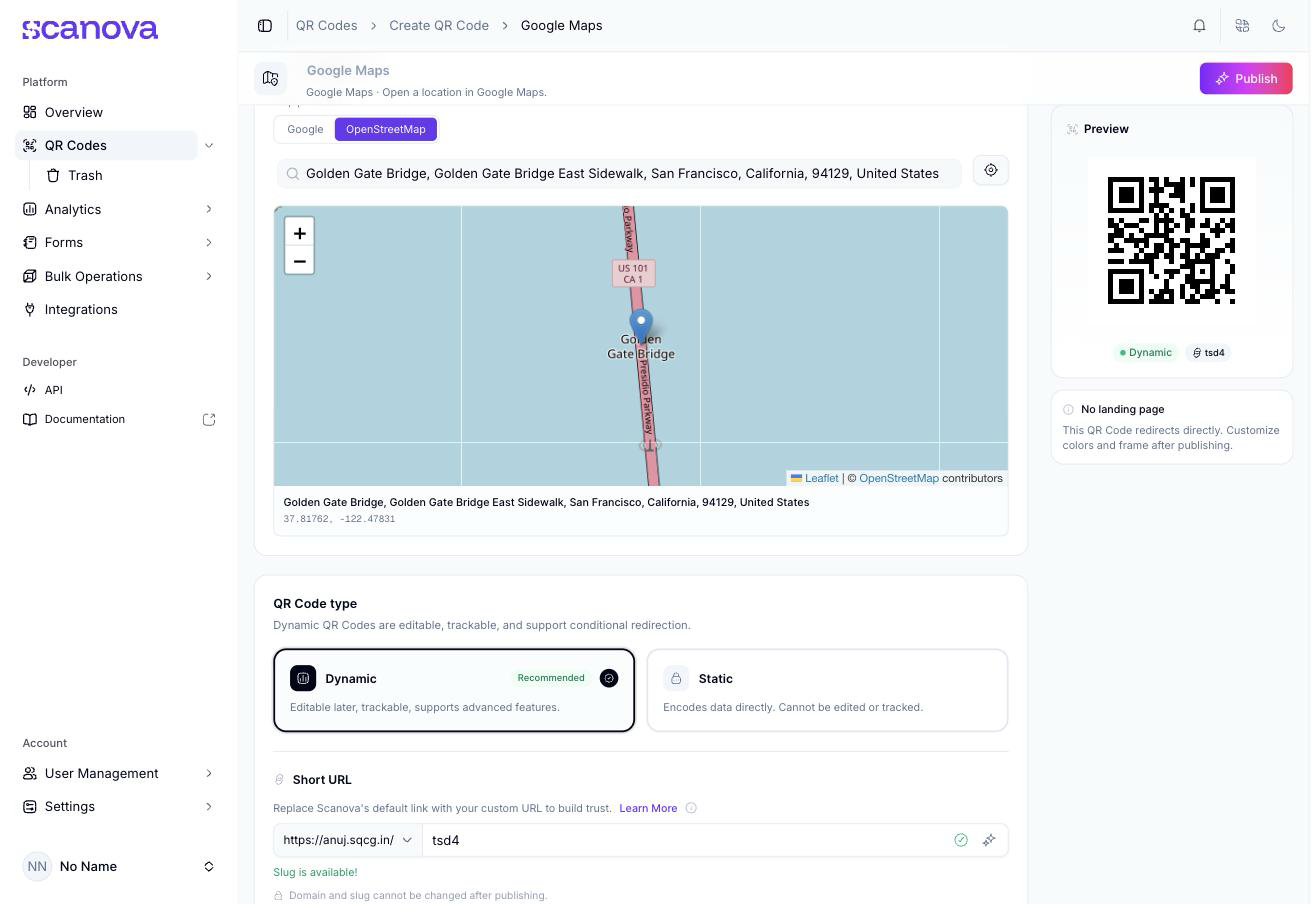
Task: Expand the Settings chevron
Action: (x=209, y=806)
